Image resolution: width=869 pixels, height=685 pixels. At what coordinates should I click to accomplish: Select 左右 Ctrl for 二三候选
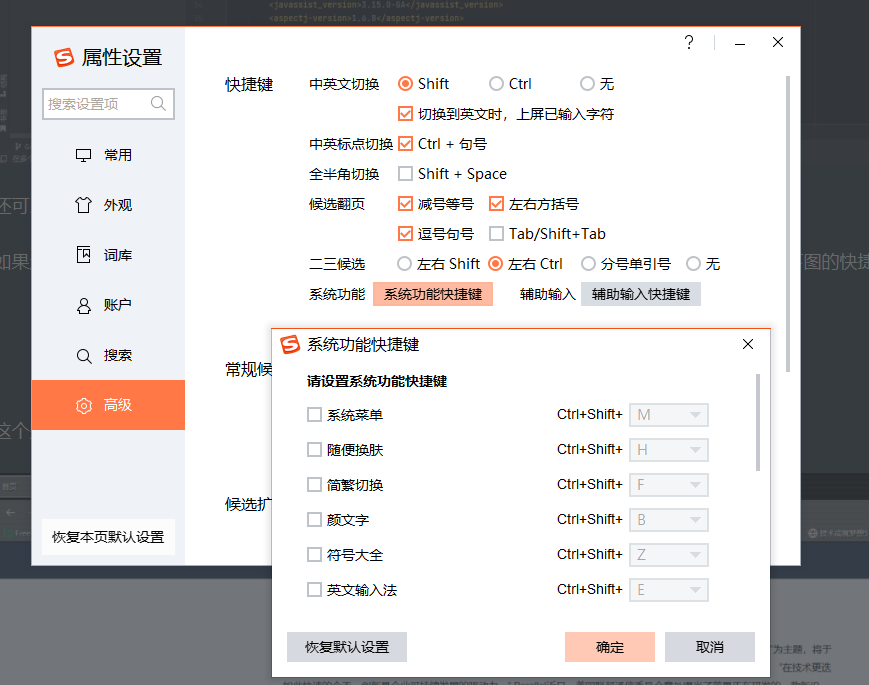point(495,263)
